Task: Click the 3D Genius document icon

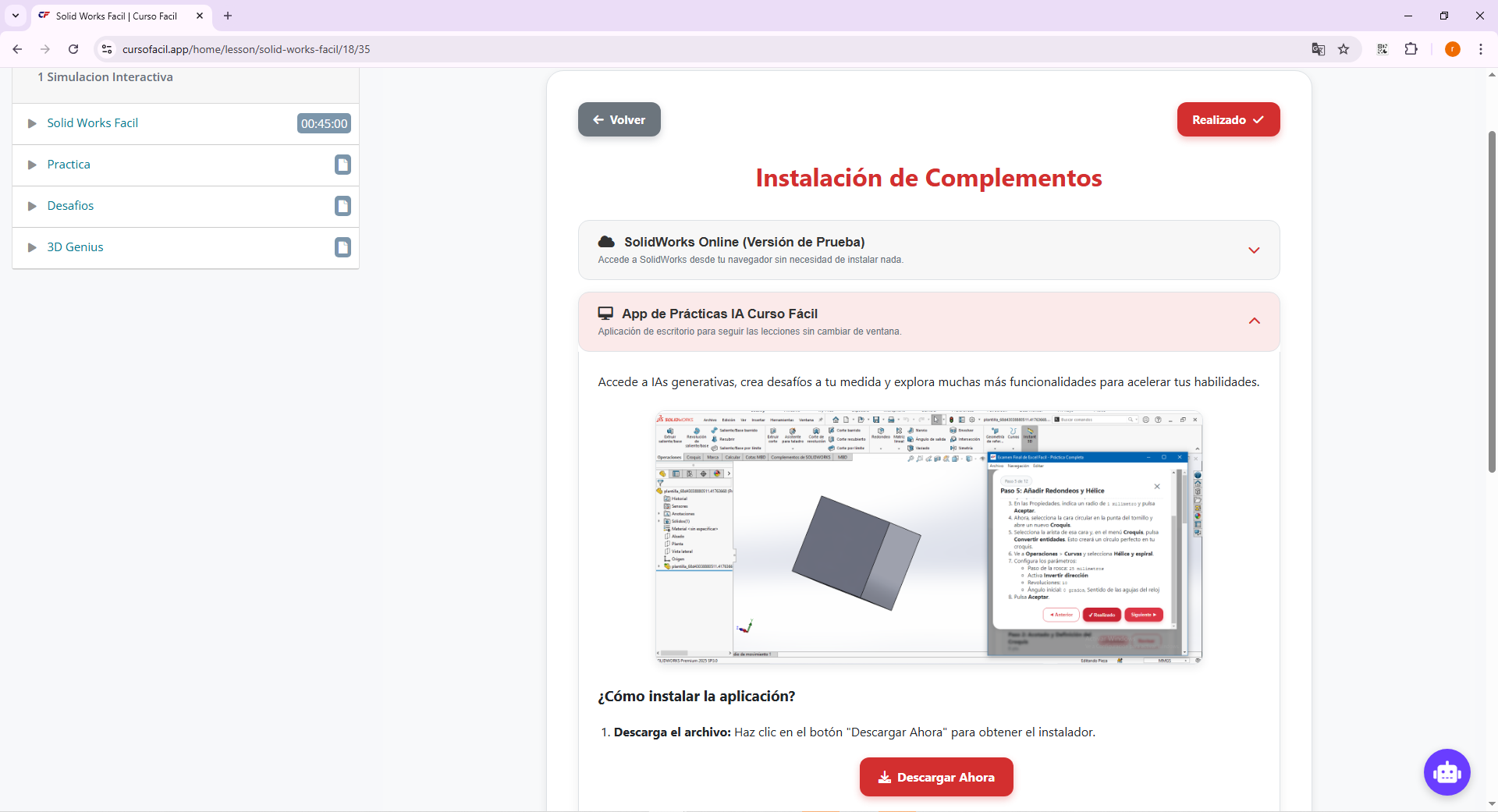Action: click(x=343, y=247)
